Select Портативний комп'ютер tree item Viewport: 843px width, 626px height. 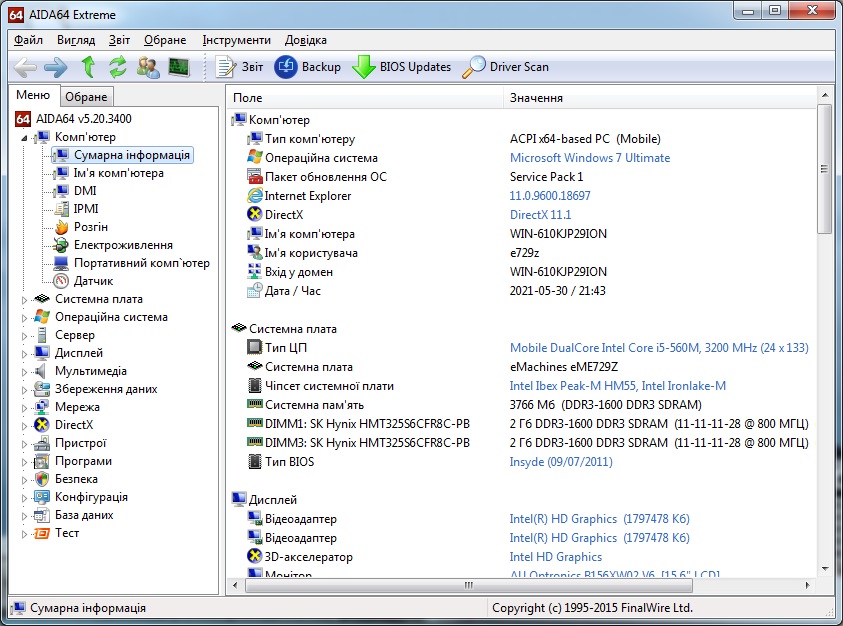coord(141,263)
